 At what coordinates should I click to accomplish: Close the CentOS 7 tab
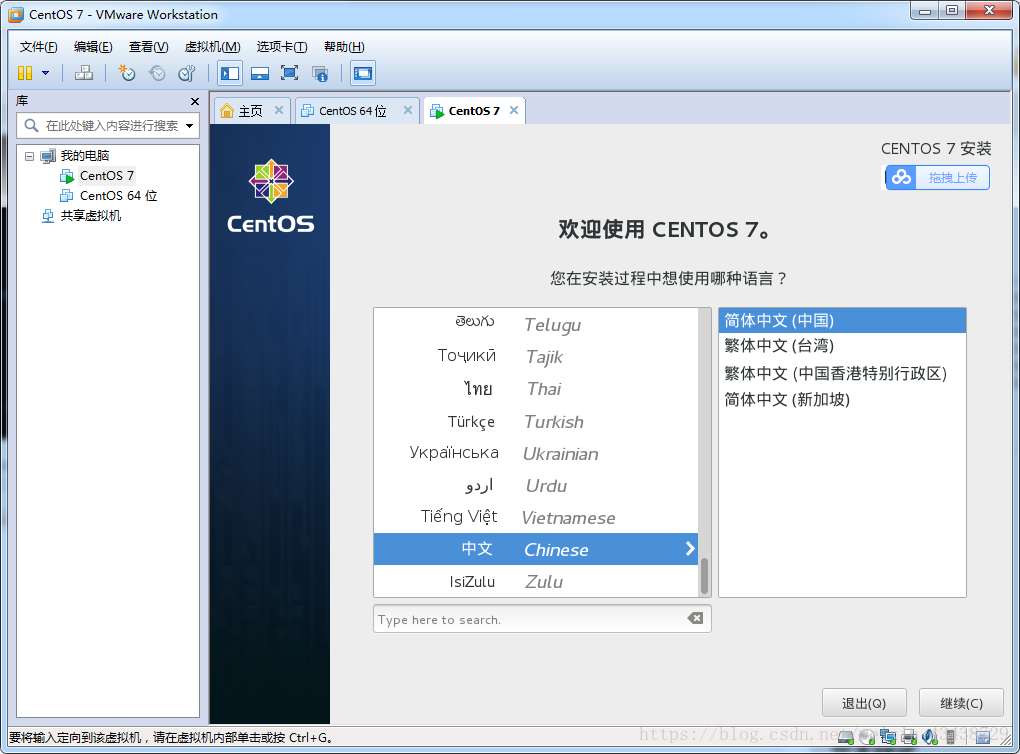pyautogui.click(x=514, y=110)
